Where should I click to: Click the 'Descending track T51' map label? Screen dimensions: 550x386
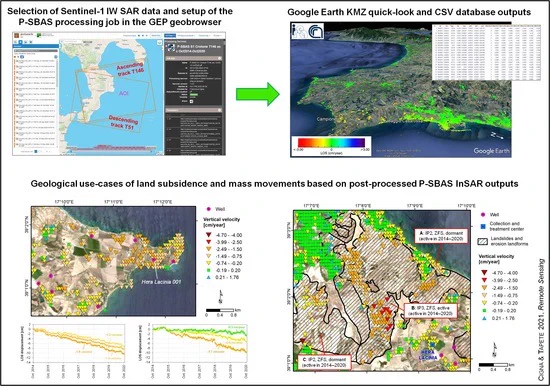(x=123, y=122)
